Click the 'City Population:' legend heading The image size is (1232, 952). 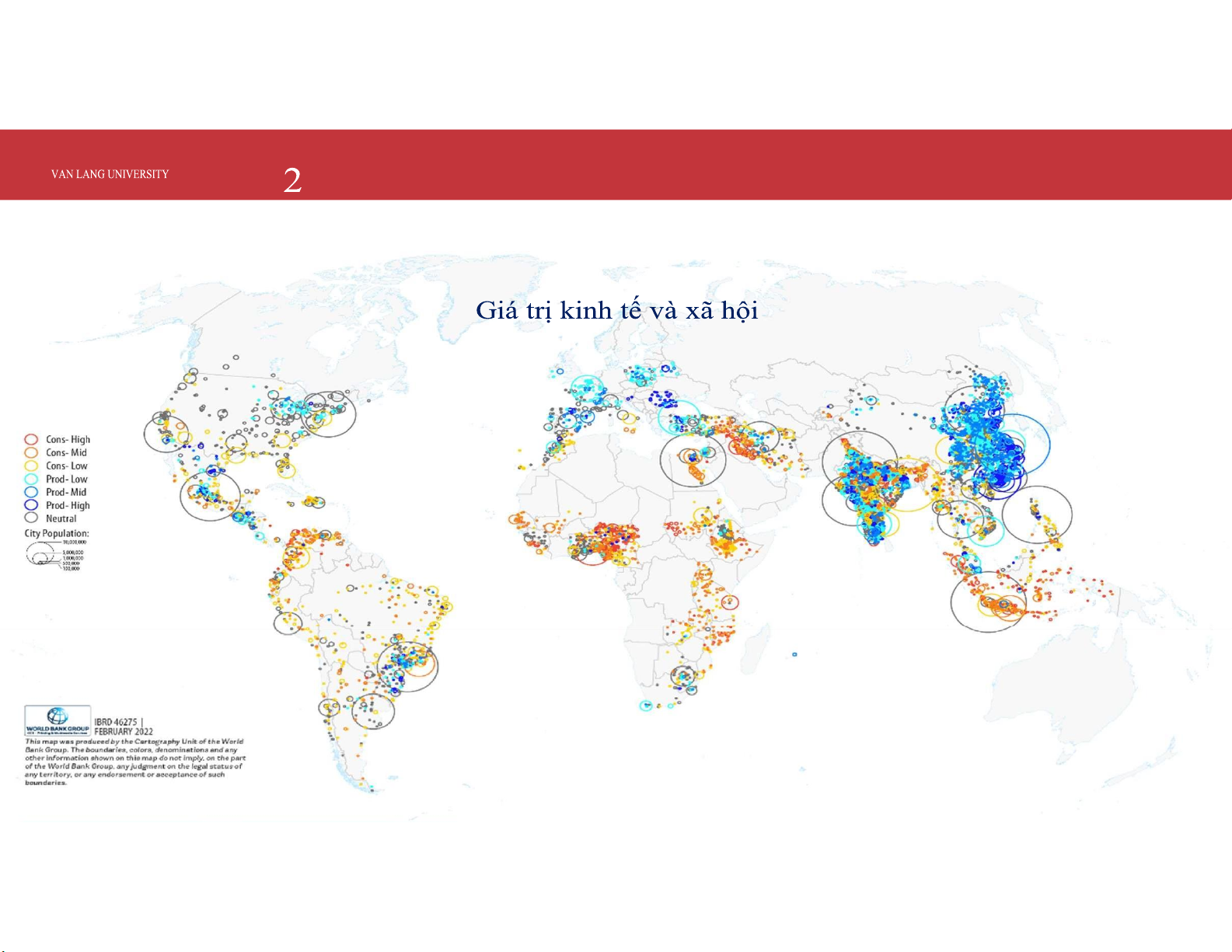click(x=57, y=534)
